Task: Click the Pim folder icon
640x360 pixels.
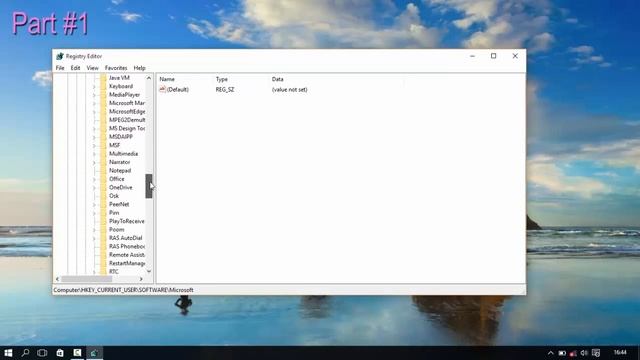Action: [x=103, y=213]
